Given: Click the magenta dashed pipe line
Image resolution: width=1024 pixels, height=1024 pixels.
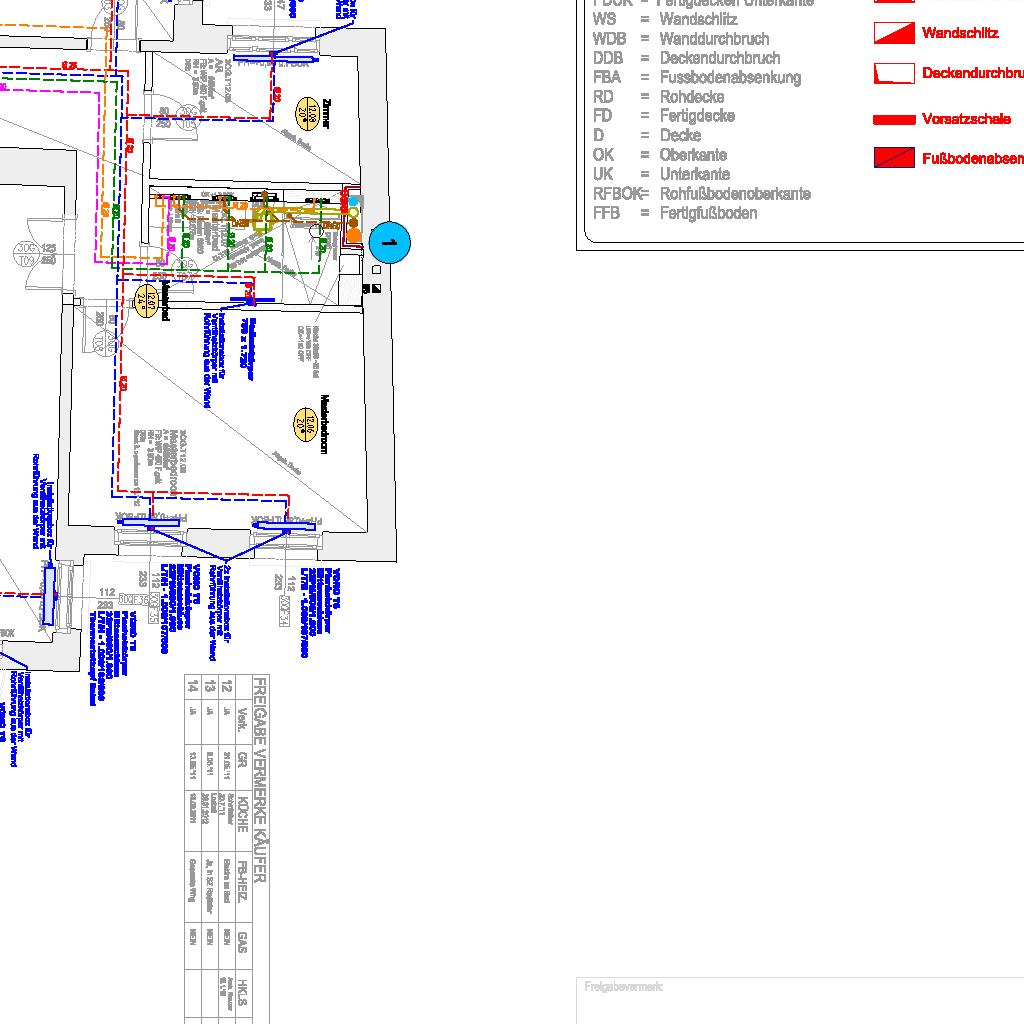Looking at the screenshot, I should pyautogui.click(x=99, y=176).
